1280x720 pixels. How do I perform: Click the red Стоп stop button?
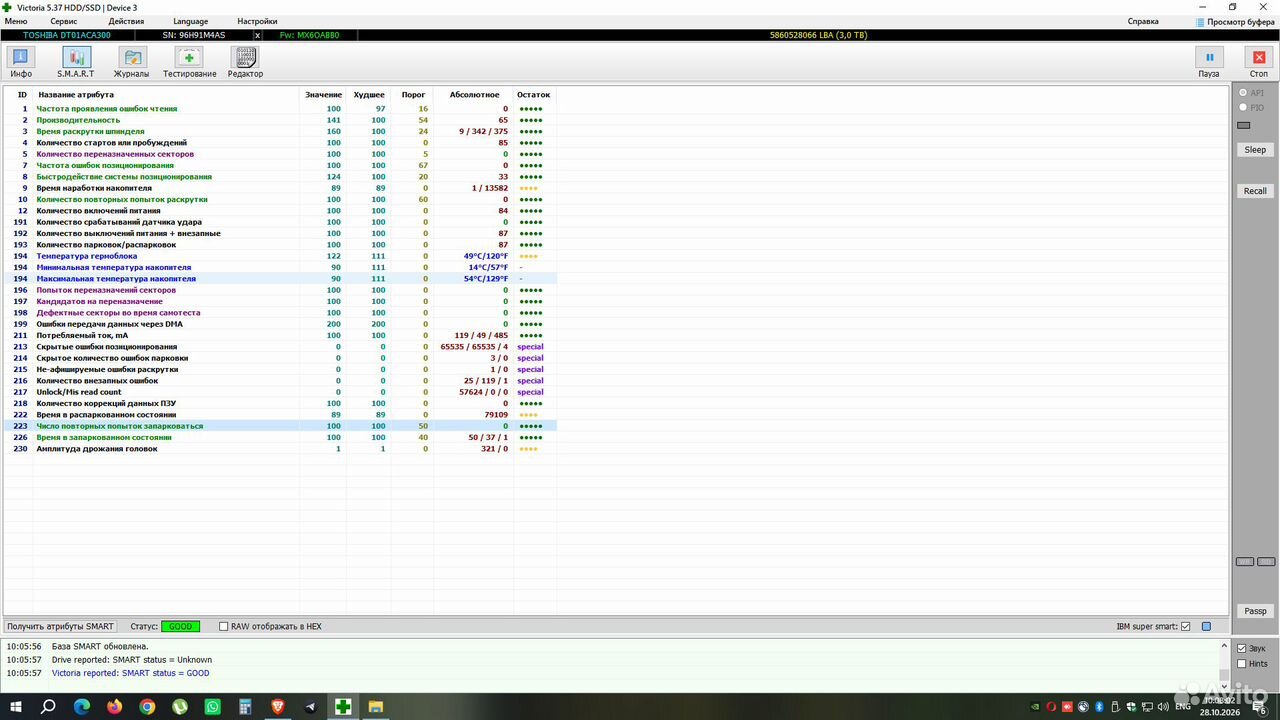coord(1259,62)
